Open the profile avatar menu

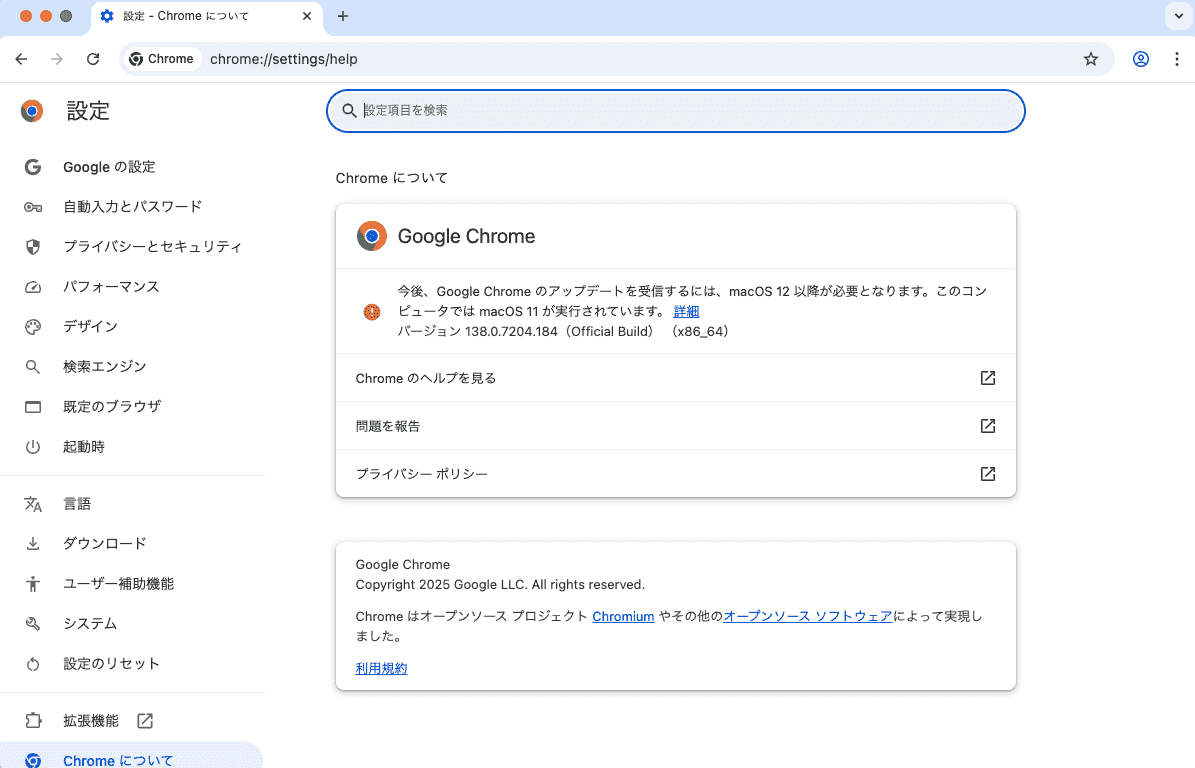click(x=1140, y=59)
